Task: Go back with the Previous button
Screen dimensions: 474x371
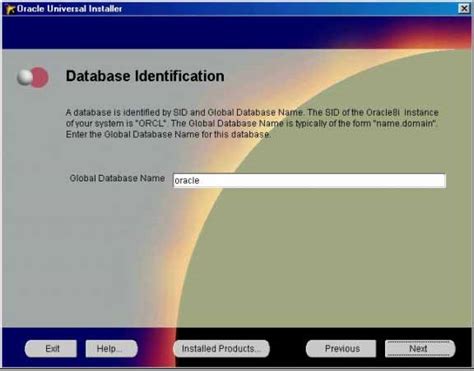Action: (x=341, y=349)
